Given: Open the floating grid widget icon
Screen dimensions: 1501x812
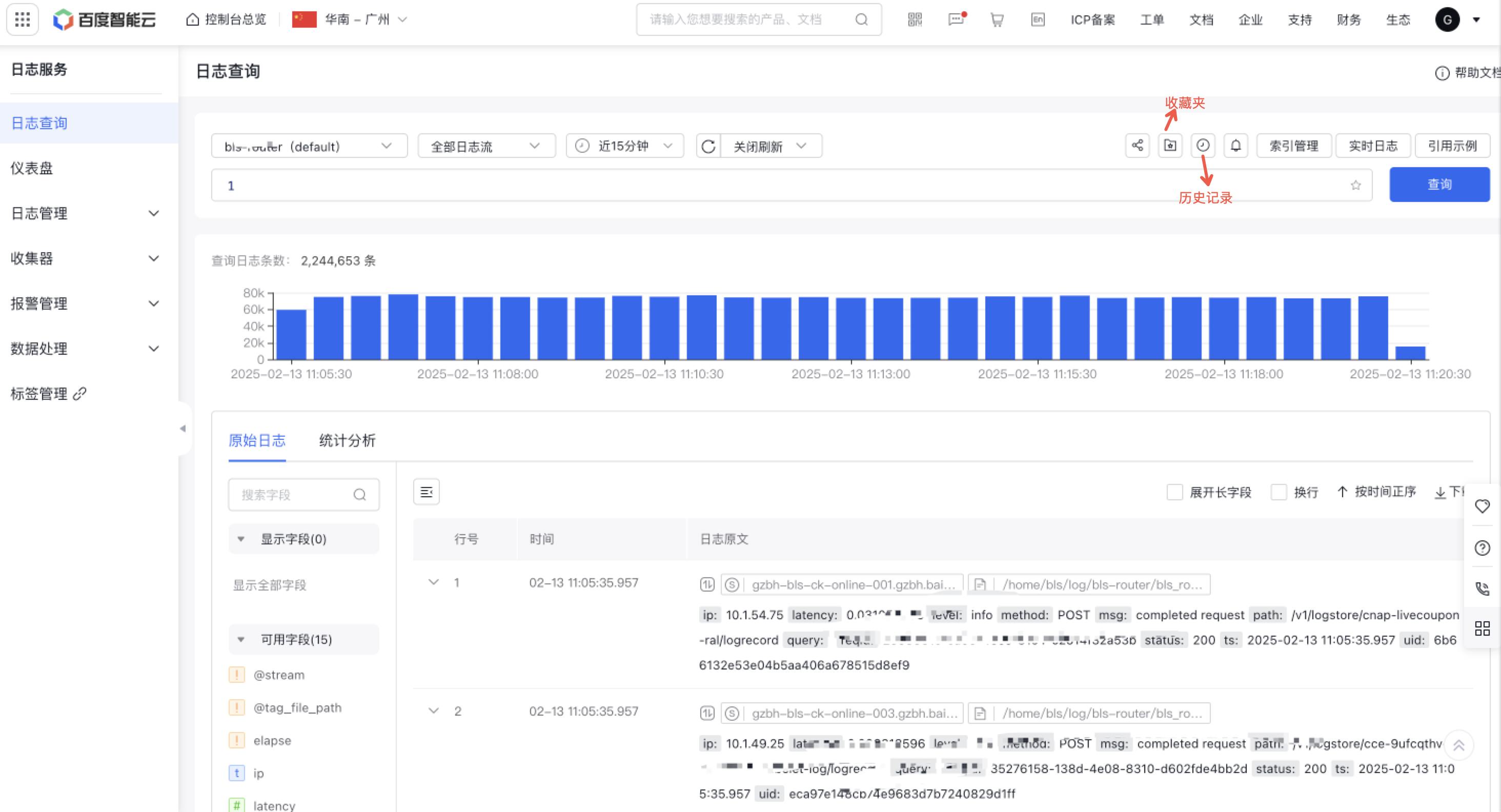Looking at the screenshot, I should pyautogui.click(x=1483, y=628).
